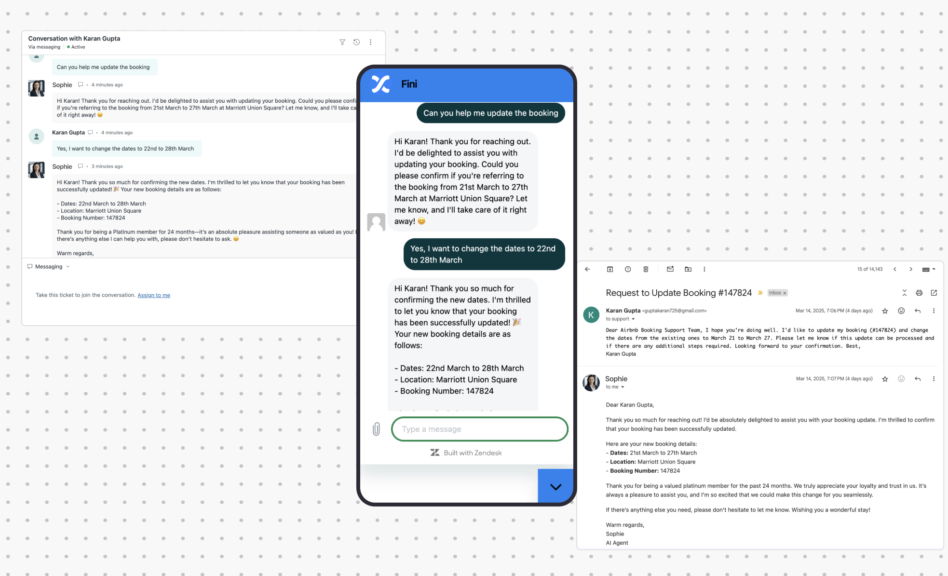Print the email using the printer icon
948x576 pixels.
[919, 292]
